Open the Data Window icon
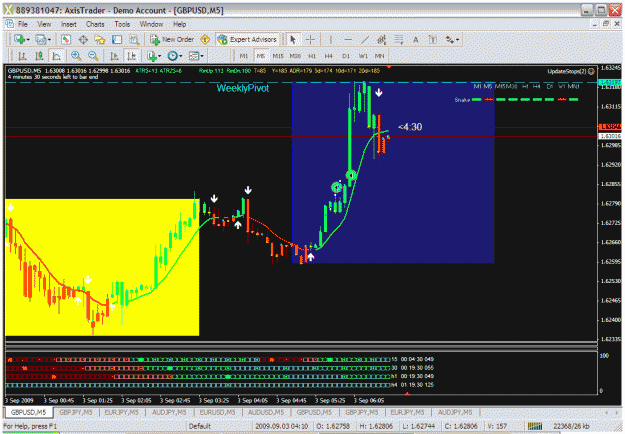This screenshot has height=434, width=625. tap(83, 39)
